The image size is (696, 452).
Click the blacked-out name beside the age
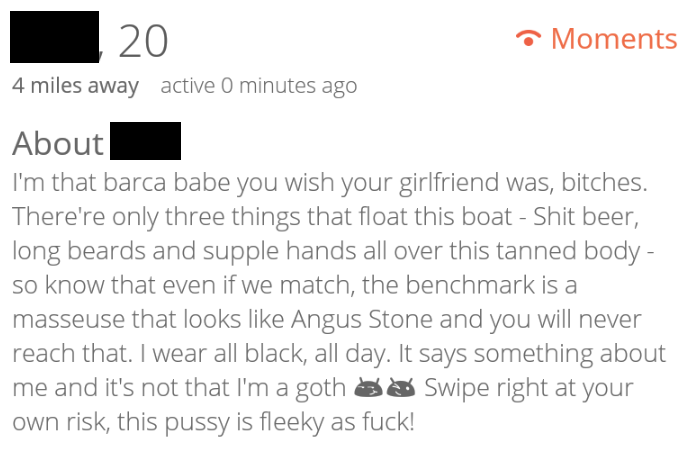click(54, 37)
